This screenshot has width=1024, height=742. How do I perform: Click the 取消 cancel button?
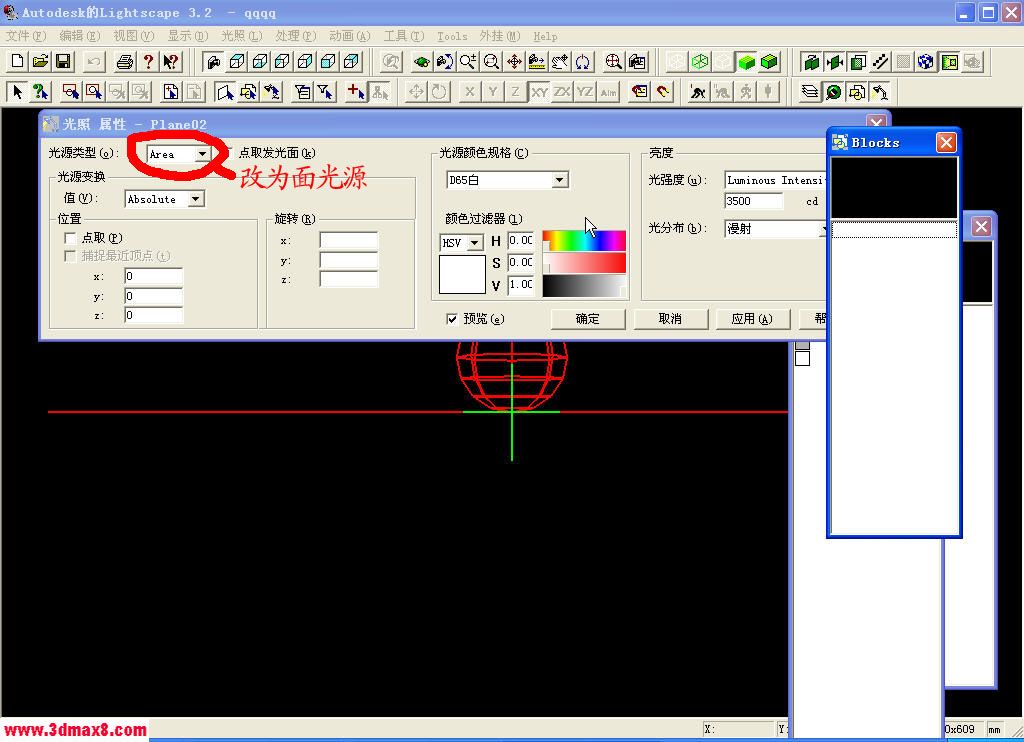click(x=670, y=319)
